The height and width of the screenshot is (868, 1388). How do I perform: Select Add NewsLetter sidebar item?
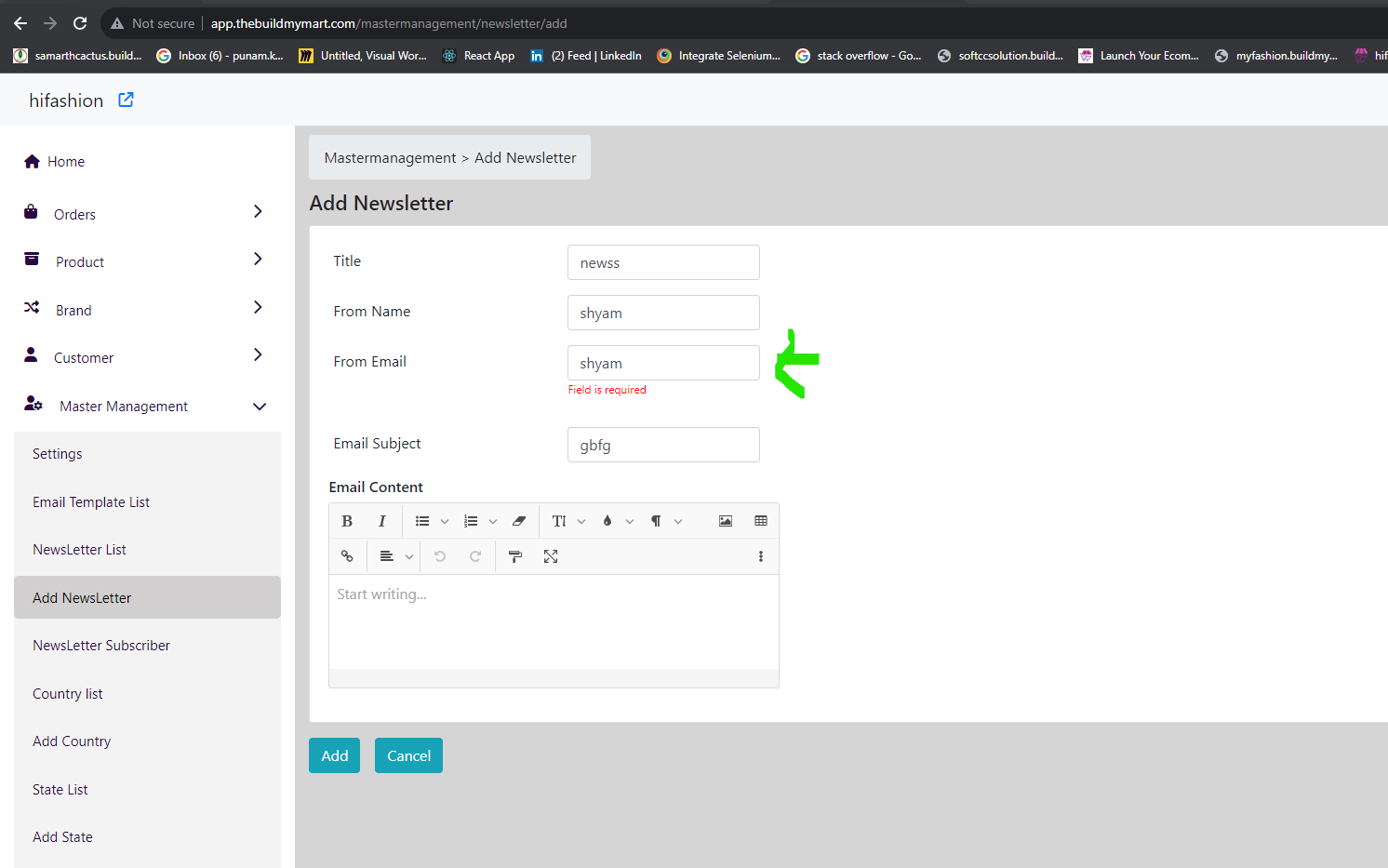pos(147,597)
